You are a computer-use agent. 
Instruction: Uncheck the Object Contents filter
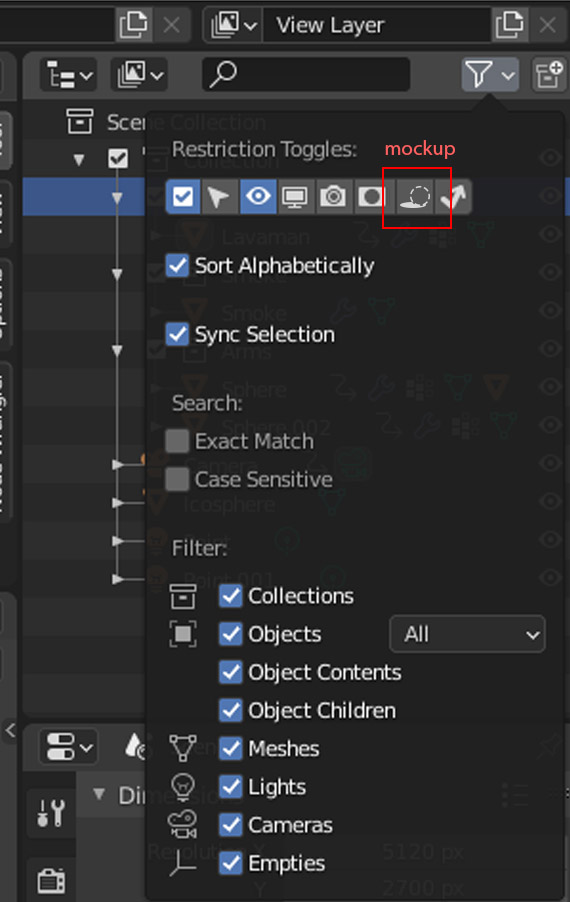click(x=231, y=672)
